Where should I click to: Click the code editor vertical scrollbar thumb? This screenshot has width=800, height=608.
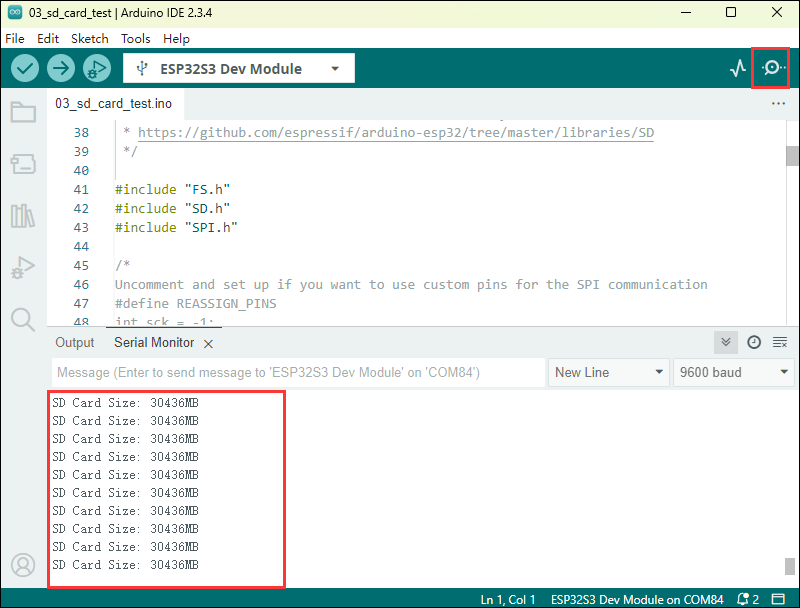point(792,156)
